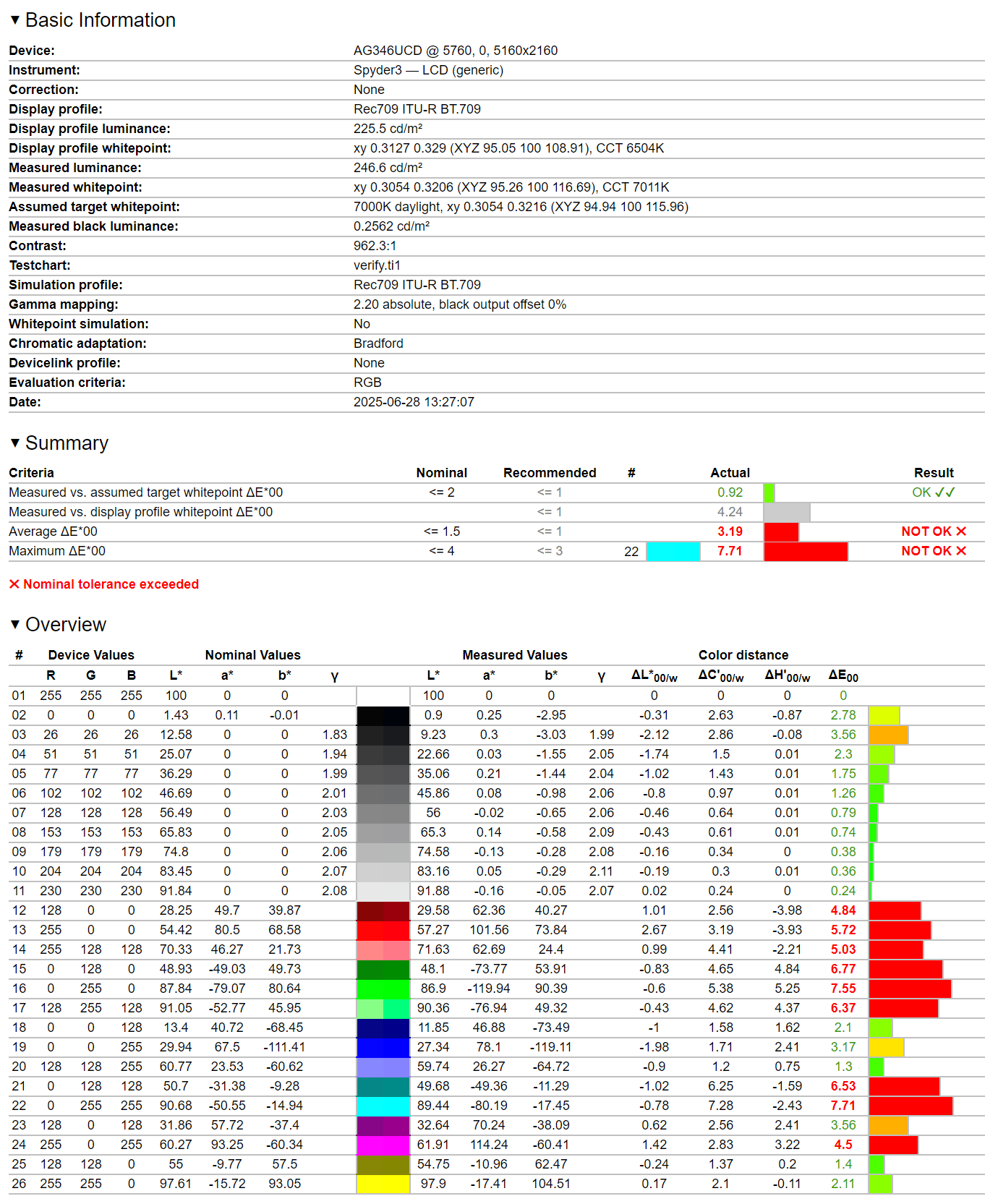Click the orange ΔE bar for row 03
Viewport: 998px width, 1204px height.
point(888,735)
